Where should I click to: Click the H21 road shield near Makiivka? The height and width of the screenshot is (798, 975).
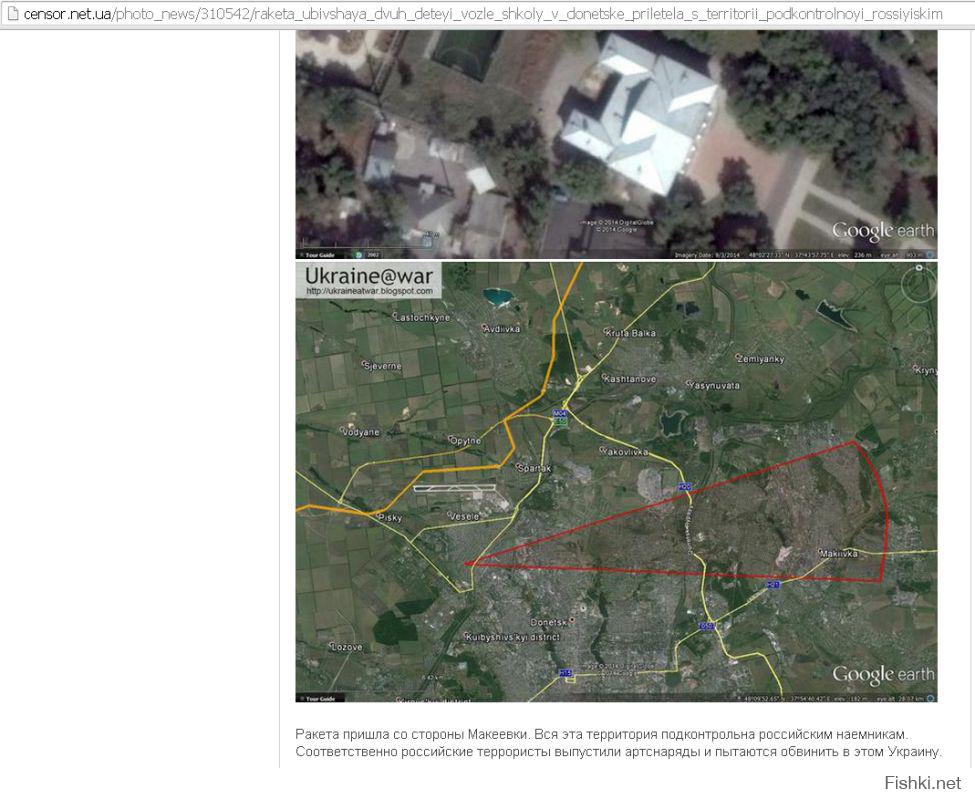(772, 585)
